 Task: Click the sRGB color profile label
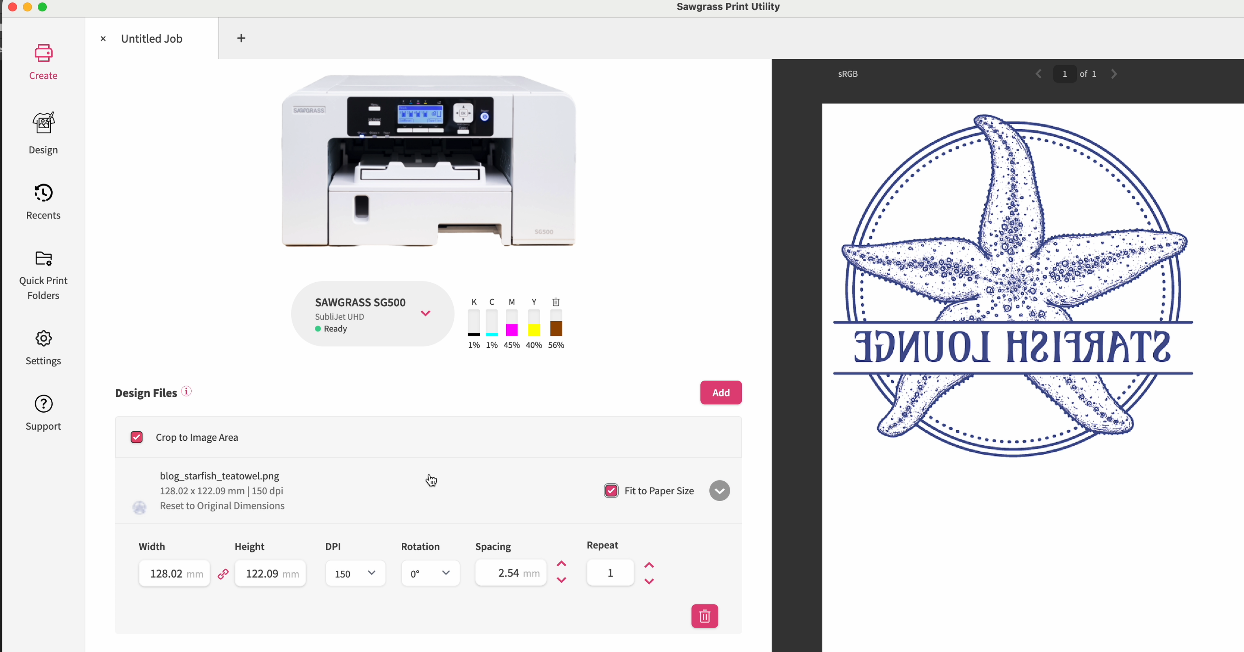(848, 74)
